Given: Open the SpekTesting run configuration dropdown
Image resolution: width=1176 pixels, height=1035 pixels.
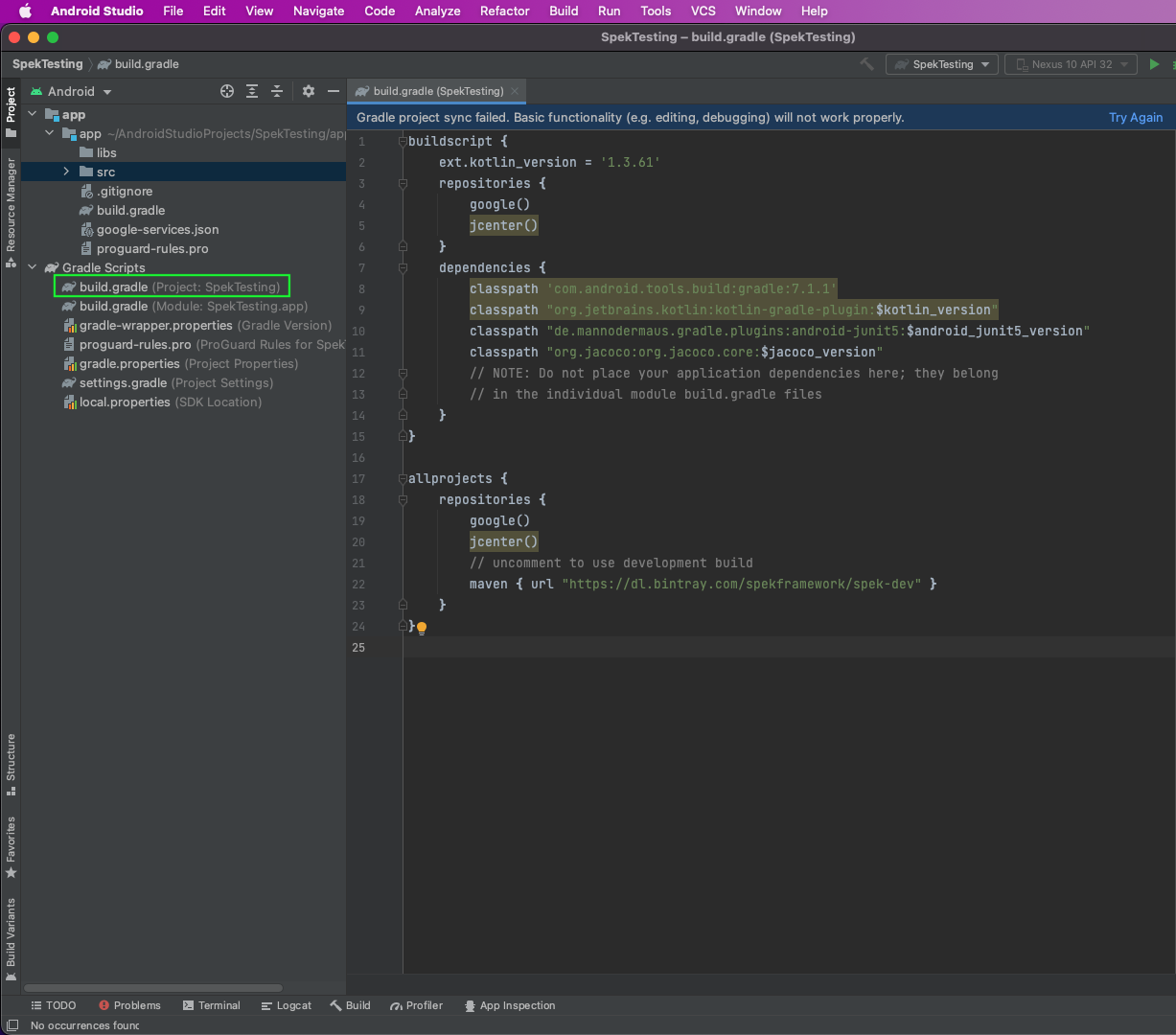Looking at the screenshot, I should [x=942, y=64].
